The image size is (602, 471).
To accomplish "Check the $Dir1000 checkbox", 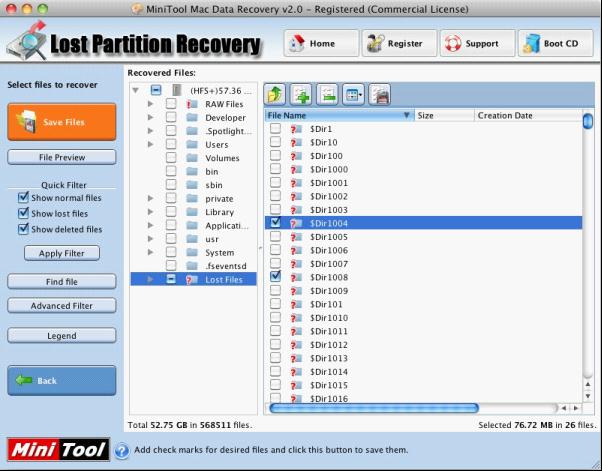I will (x=275, y=169).
